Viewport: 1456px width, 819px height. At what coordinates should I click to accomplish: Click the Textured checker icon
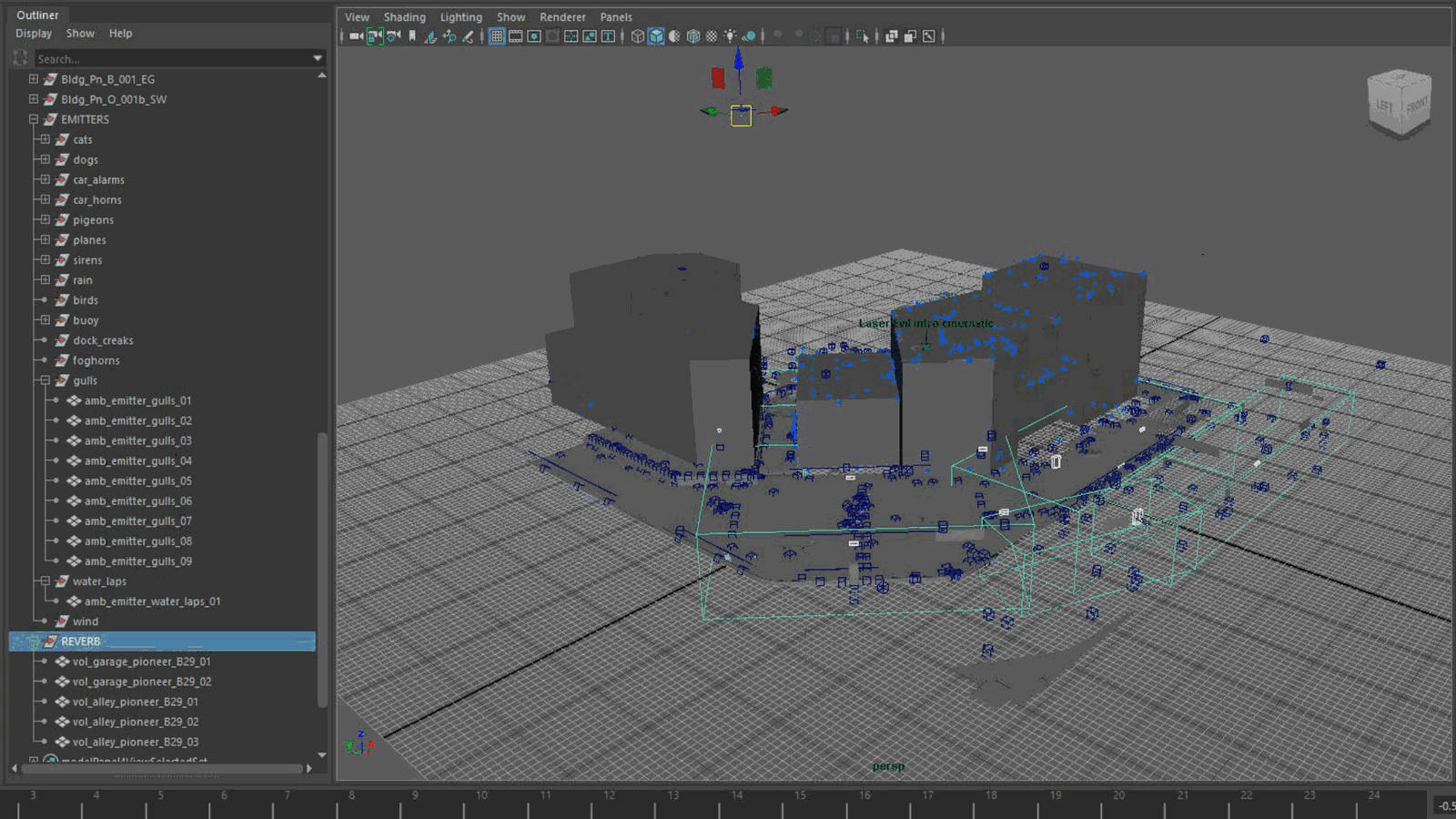pyautogui.click(x=711, y=36)
